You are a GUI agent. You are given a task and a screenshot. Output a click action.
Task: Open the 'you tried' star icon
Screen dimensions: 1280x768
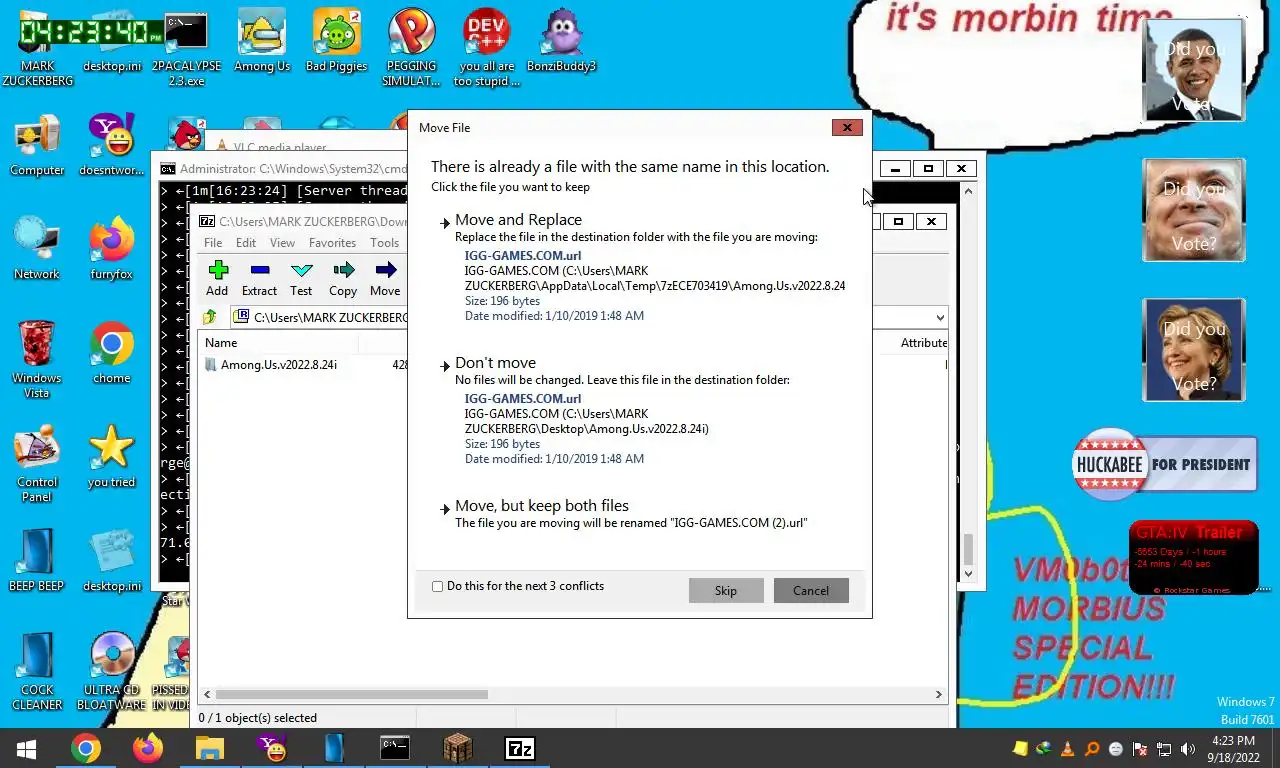pos(112,458)
